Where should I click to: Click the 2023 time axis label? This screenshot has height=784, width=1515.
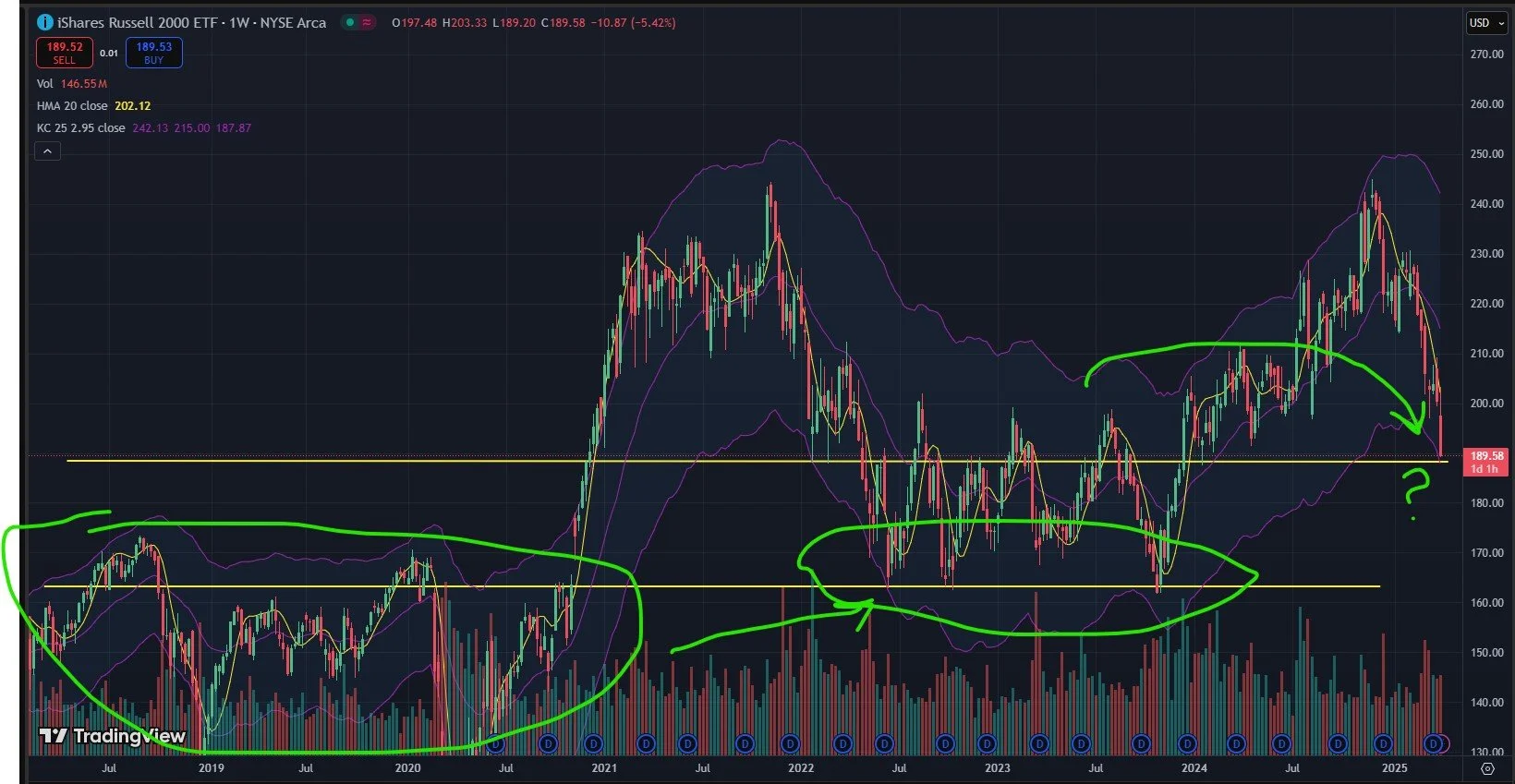point(998,768)
